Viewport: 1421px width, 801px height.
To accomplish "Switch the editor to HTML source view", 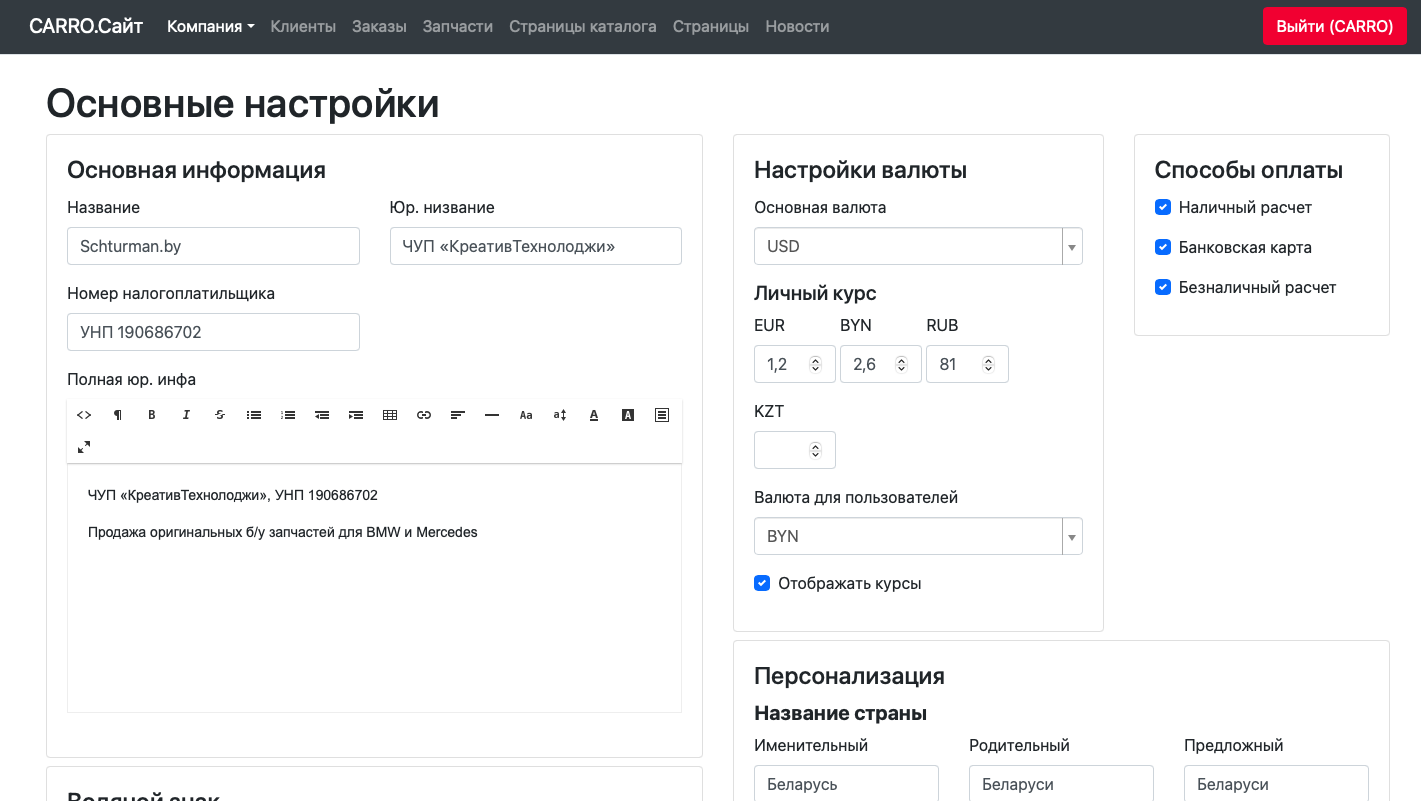I will pos(84,415).
